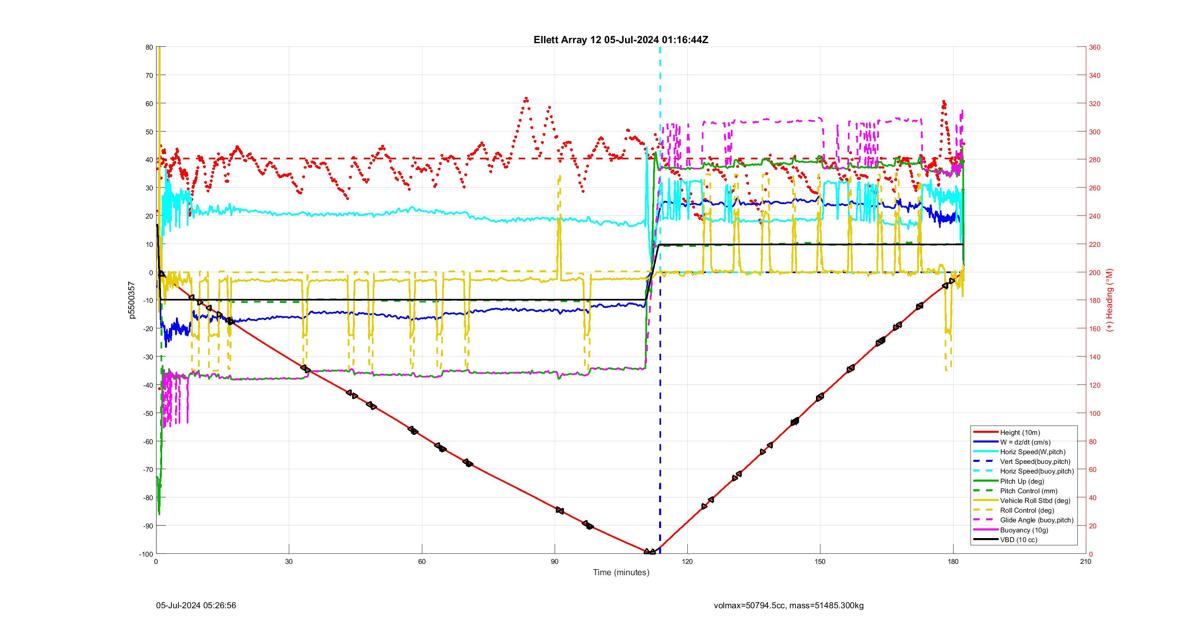Click dashed magenta Glide Angle legend line sample

983,520
